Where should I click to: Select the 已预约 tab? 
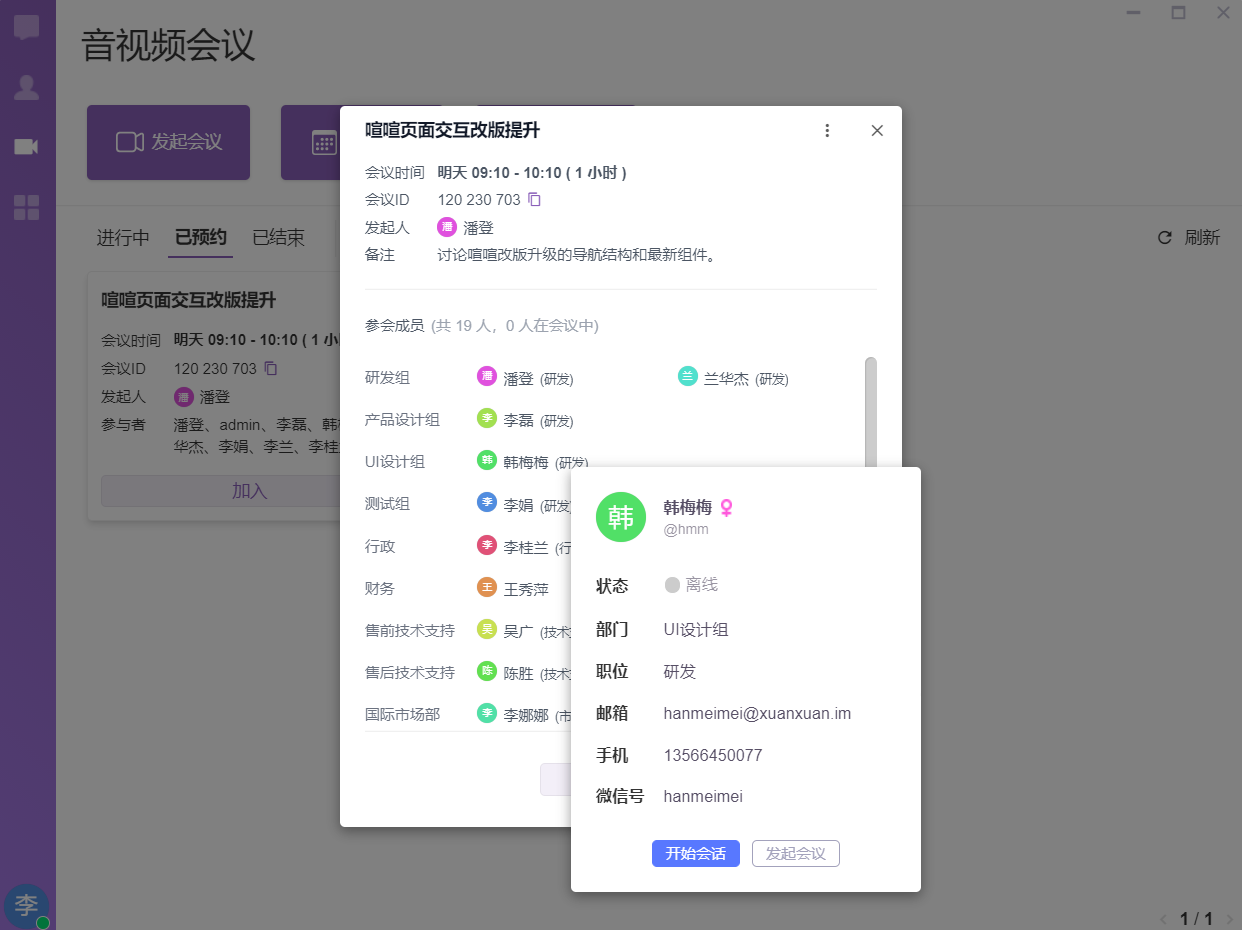pyautogui.click(x=200, y=238)
